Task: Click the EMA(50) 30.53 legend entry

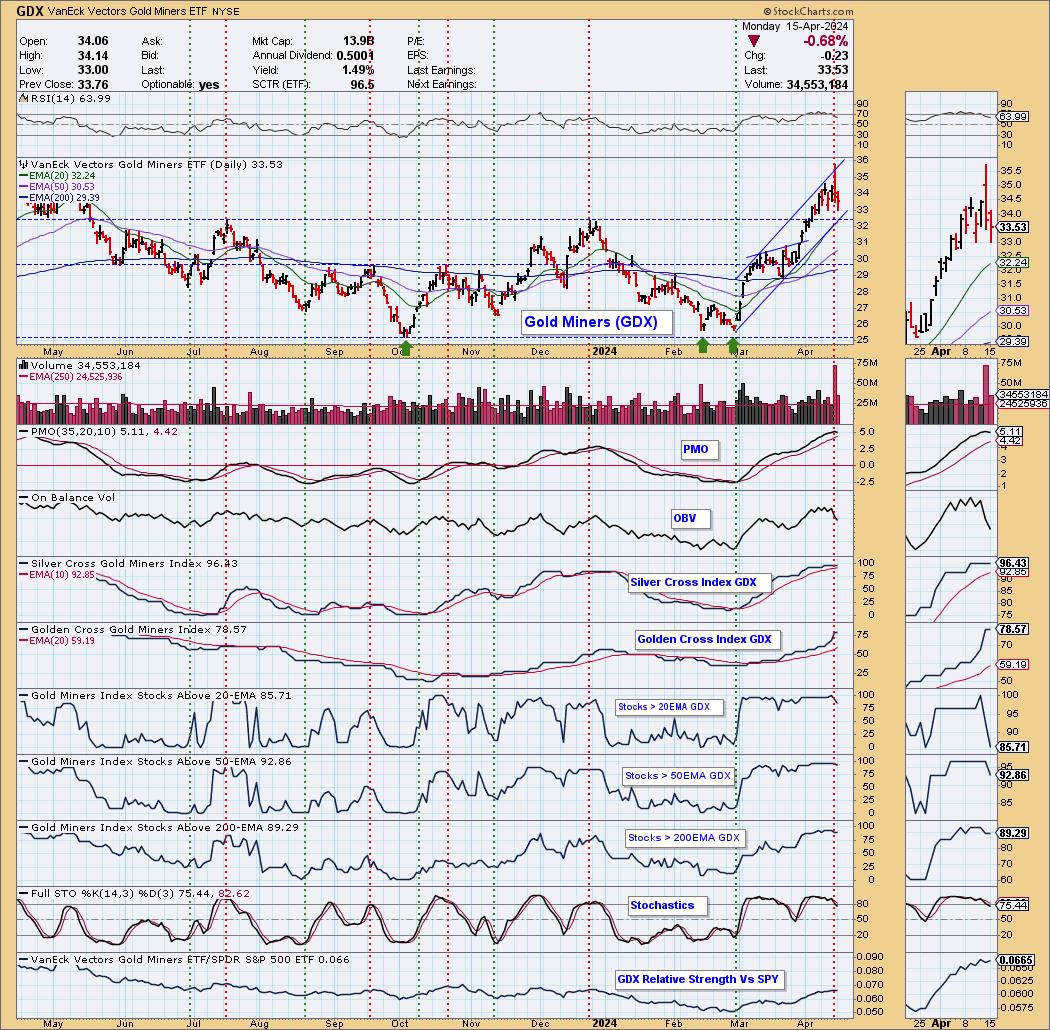Action: coord(57,186)
